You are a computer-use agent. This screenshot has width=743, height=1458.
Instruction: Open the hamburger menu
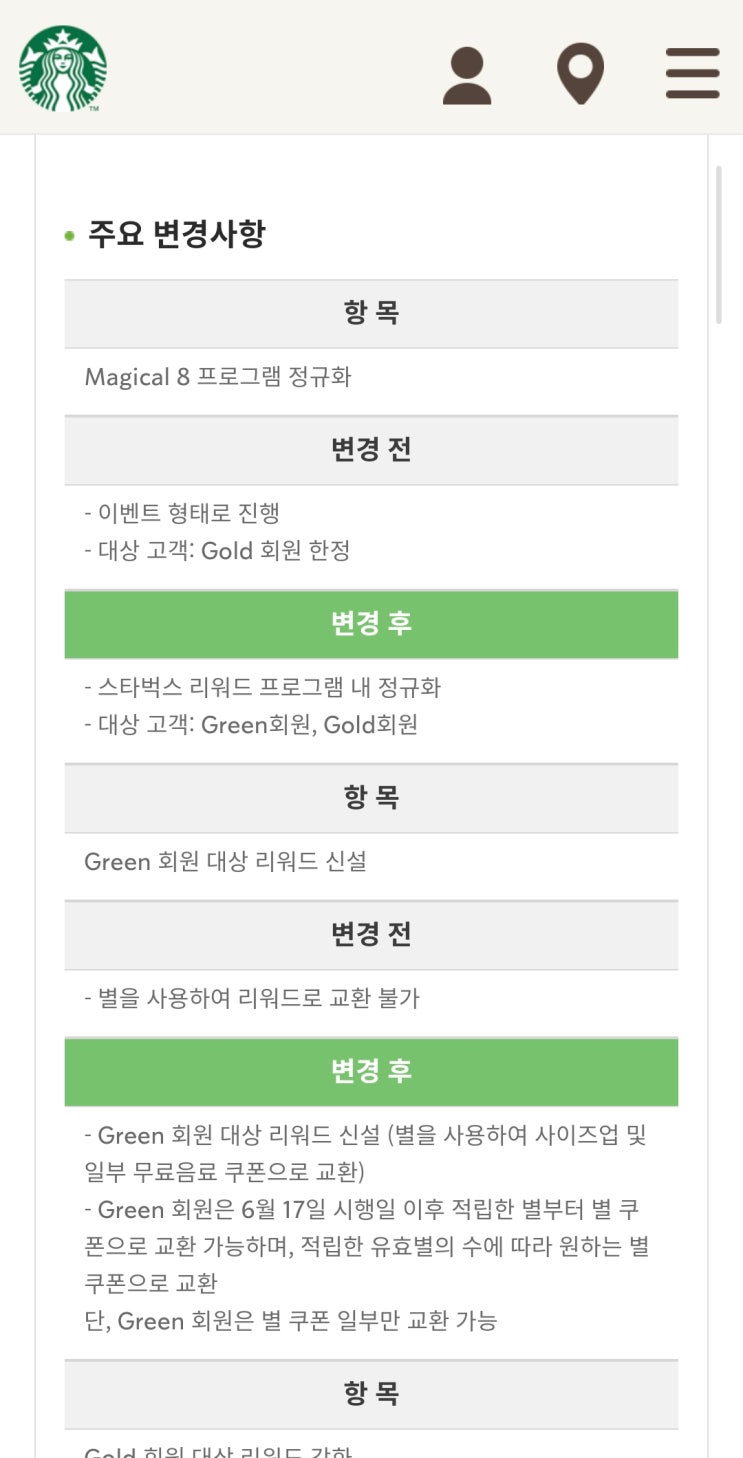point(692,73)
